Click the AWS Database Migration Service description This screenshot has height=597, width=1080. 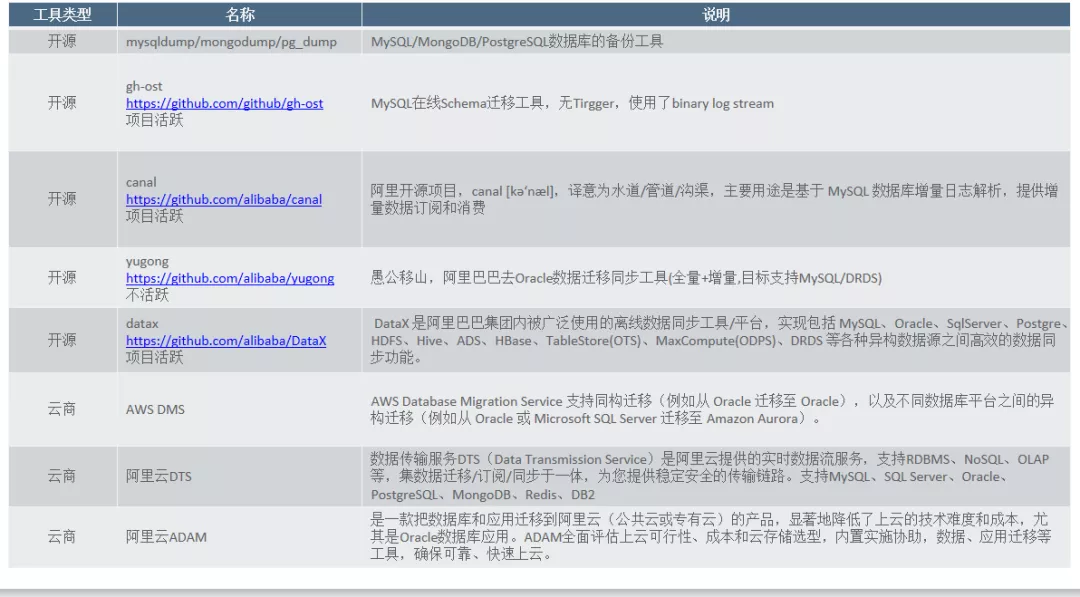[x=712, y=410]
